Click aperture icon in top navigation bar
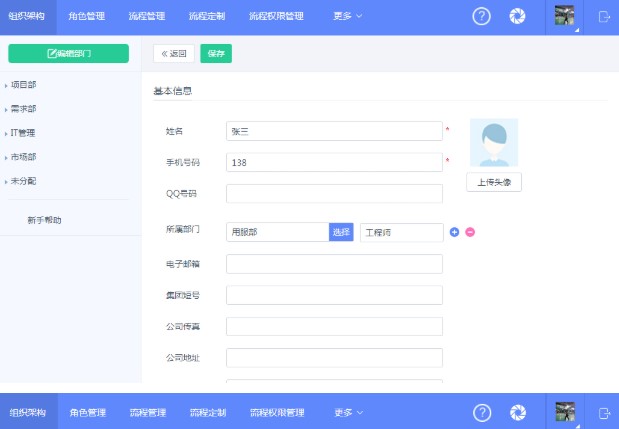Screen dimensions: 619x429 517,17
